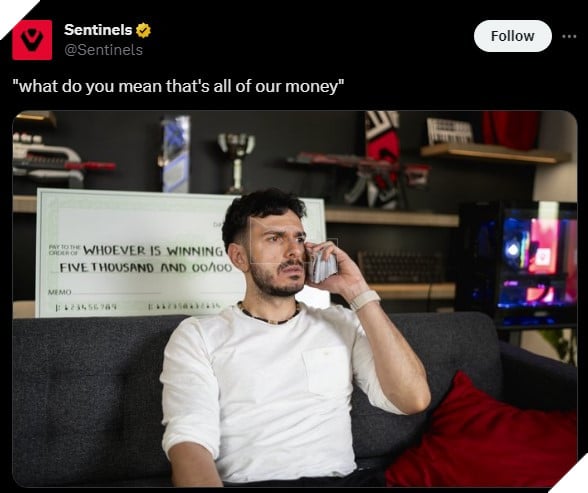
Task: Follow the Sentinels account
Action: [513, 36]
